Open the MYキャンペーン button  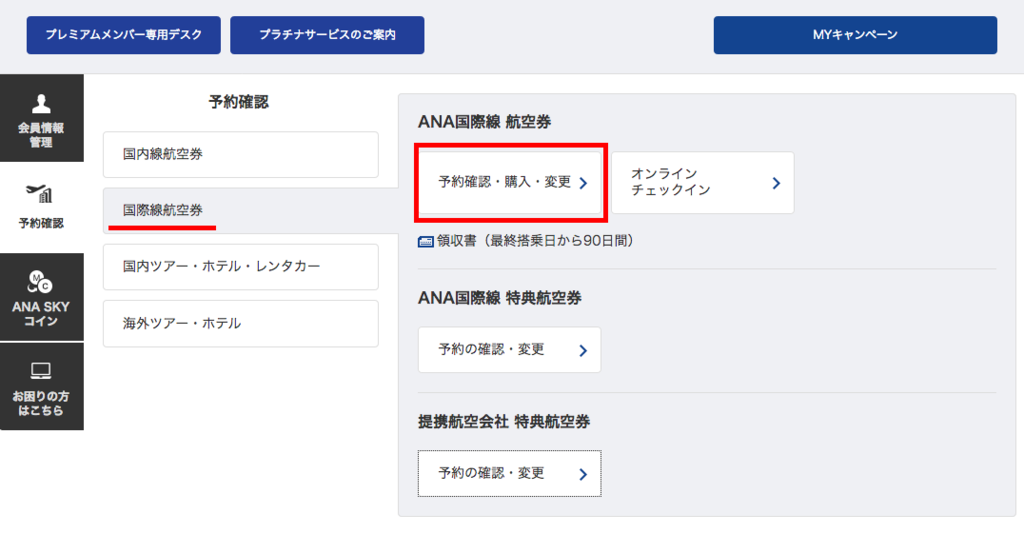coord(855,35)
